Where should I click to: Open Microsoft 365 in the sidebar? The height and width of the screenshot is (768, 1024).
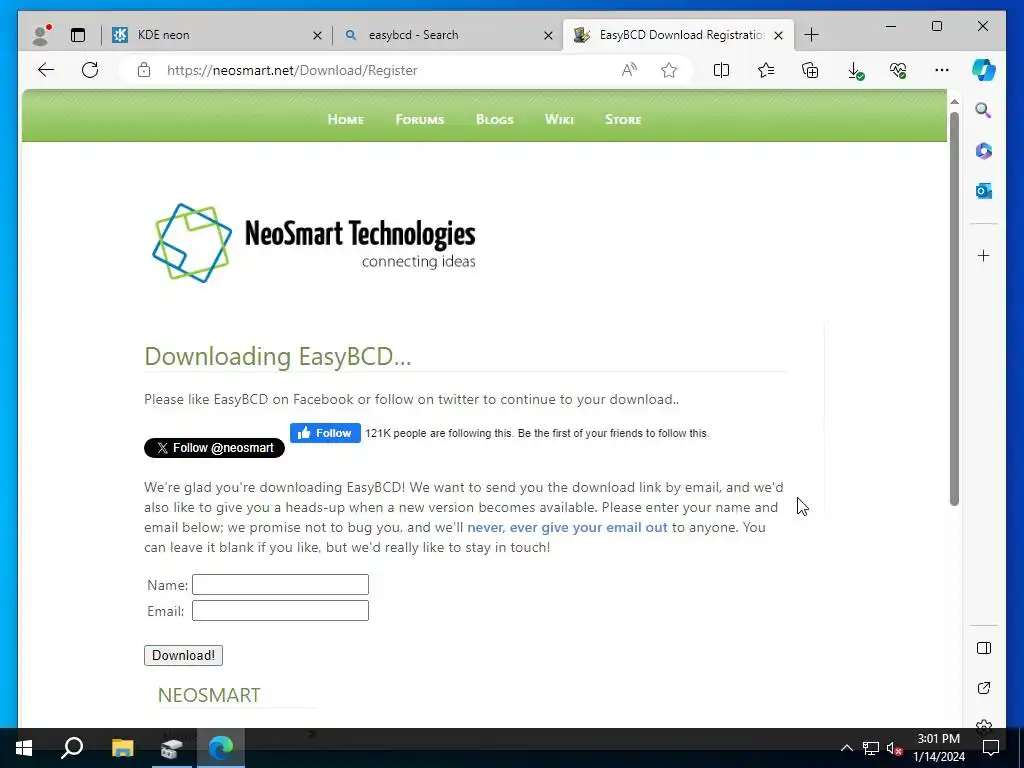[x=984, y=151]
